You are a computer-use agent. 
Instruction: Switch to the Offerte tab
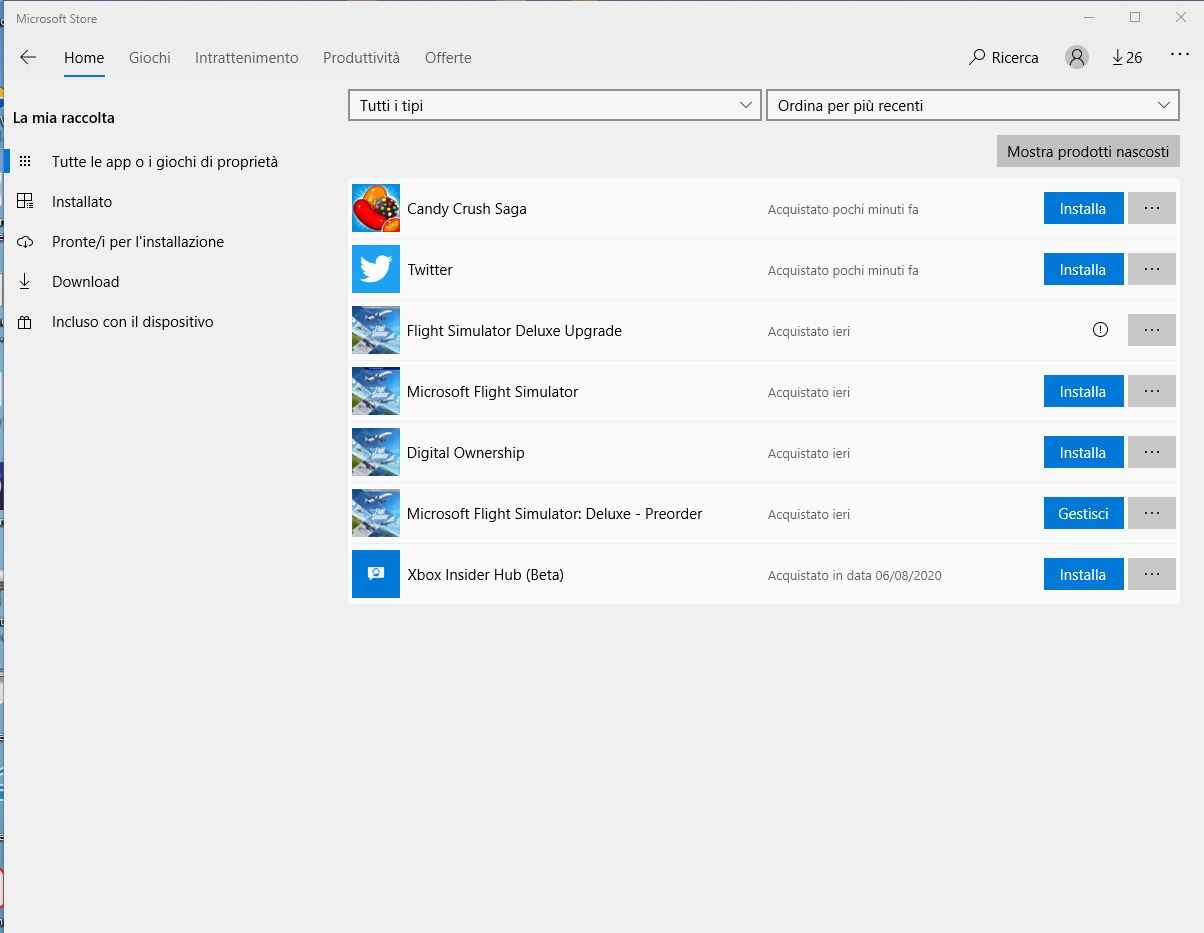(x=448, y=58)
